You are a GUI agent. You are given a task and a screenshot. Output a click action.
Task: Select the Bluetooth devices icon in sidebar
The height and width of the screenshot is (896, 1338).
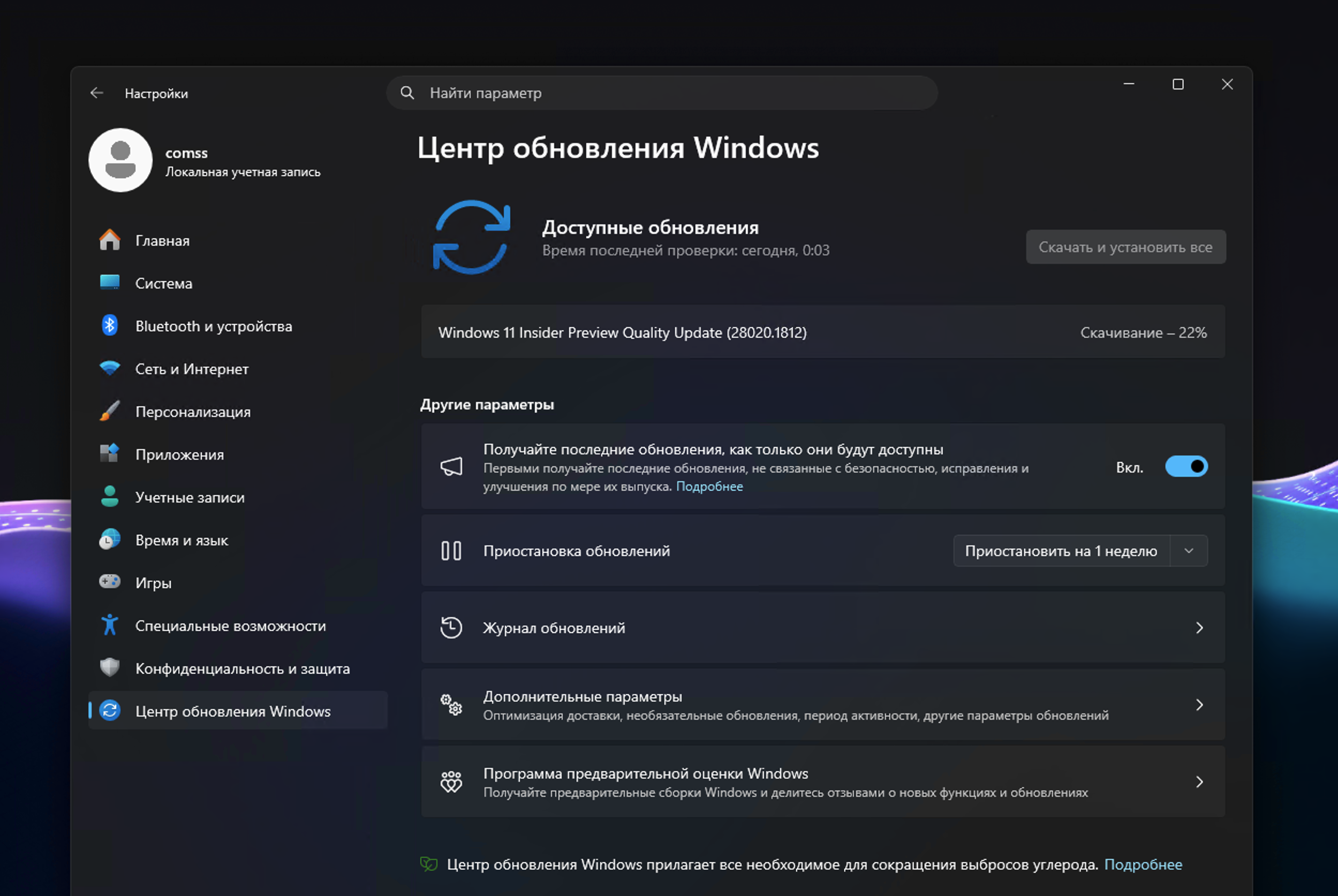tap(110, 326)
